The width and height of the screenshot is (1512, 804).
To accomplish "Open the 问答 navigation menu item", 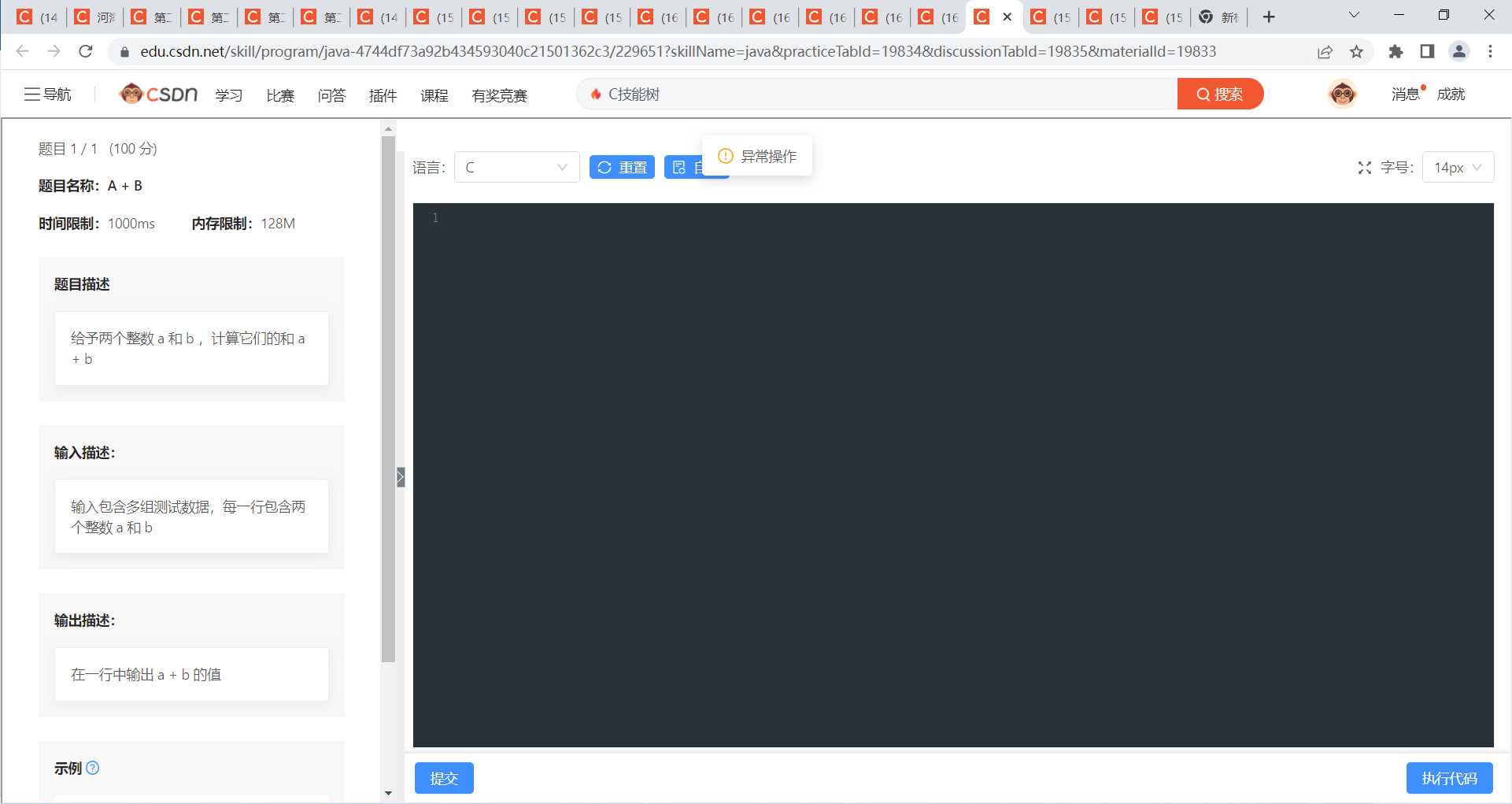I will [x=331, y=95].
